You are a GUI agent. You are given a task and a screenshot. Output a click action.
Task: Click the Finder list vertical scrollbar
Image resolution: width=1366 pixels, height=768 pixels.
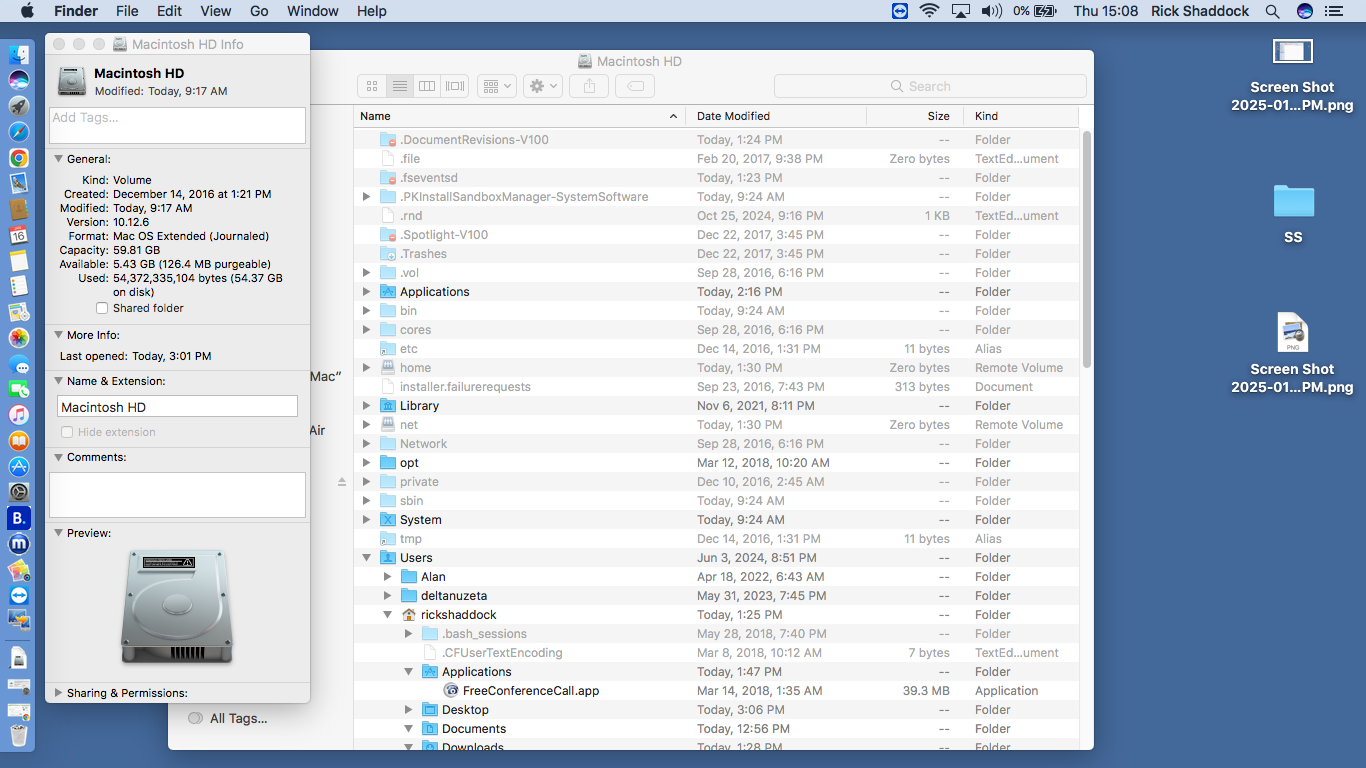click(1086, 250)
